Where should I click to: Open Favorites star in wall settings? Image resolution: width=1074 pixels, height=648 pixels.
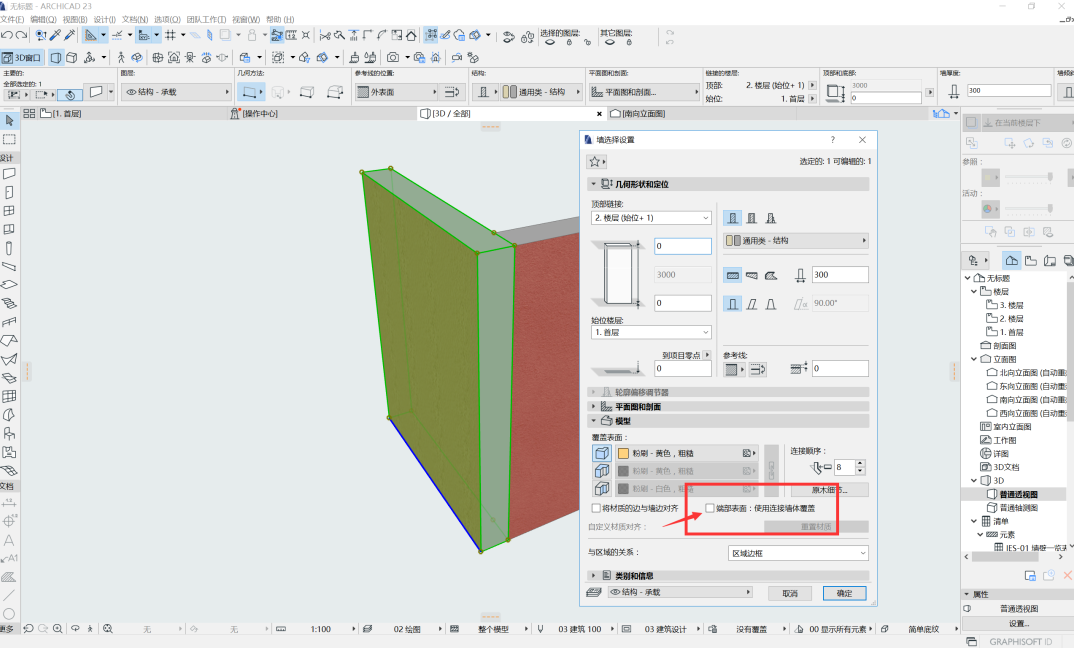[x=596, y=162]
